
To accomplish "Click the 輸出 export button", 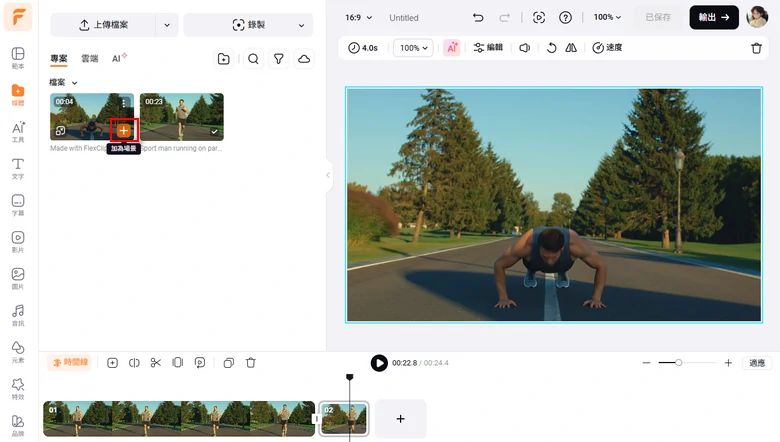I will point(714,17).
